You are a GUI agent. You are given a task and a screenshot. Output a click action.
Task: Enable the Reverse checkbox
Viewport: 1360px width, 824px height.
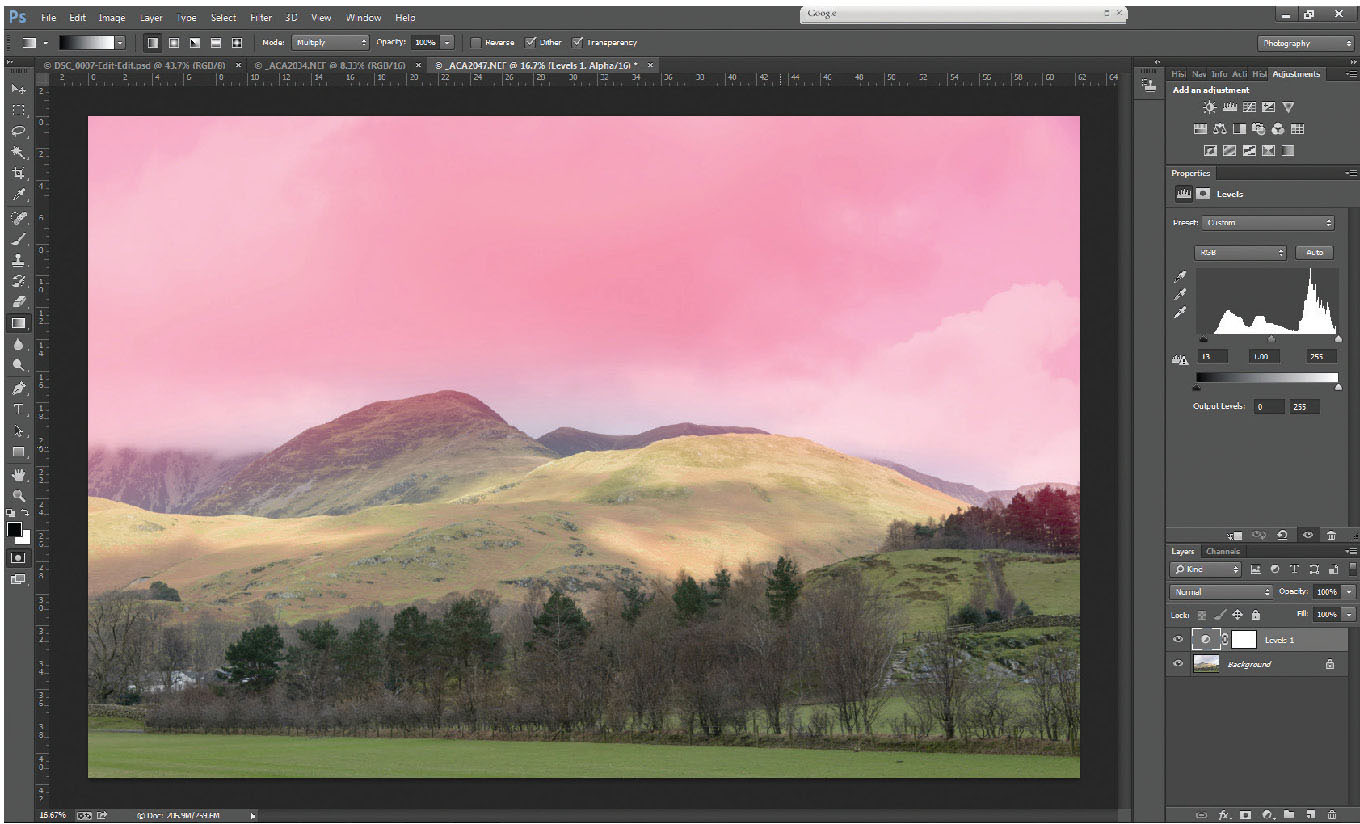pos(475,43)
